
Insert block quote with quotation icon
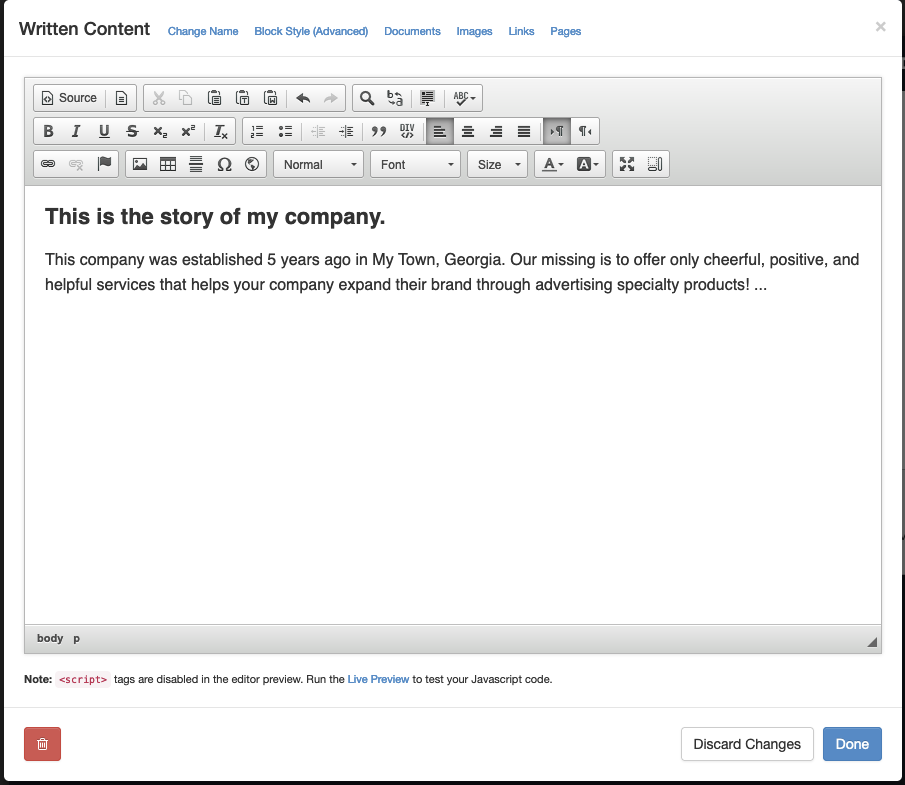coord(379,132)
